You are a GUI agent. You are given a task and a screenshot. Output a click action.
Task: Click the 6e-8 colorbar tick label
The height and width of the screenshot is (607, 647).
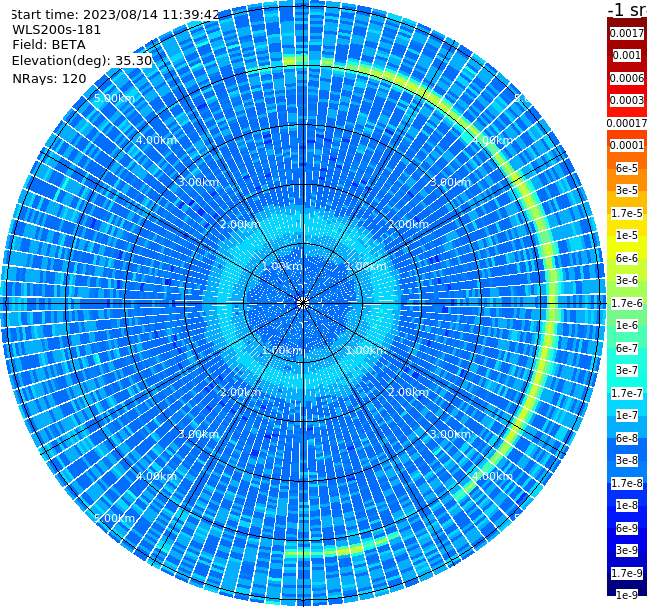627,438
